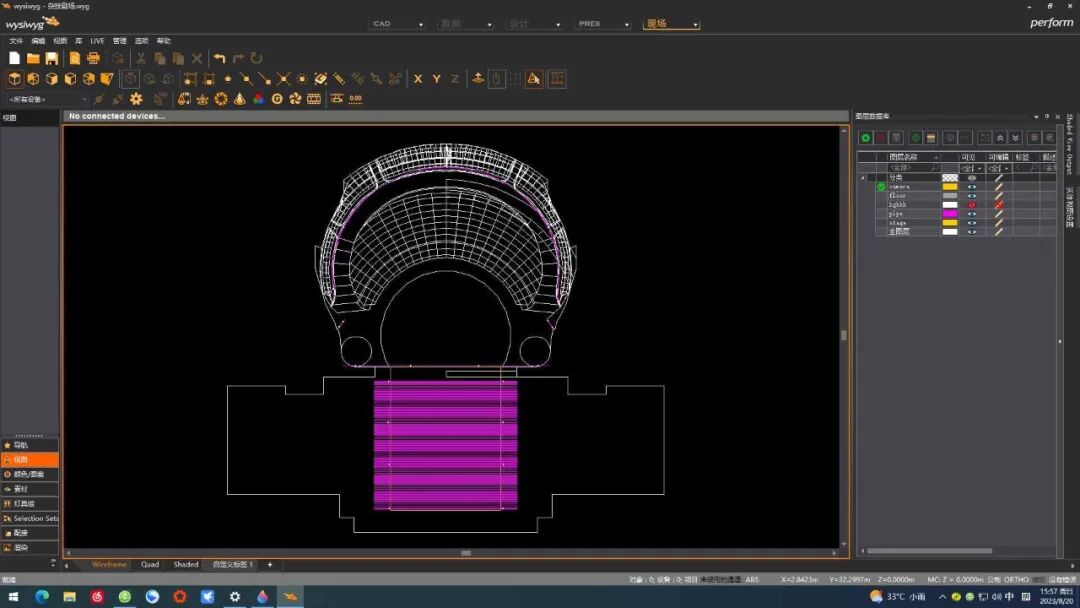The width and height of the screenshot is (1080, 608).
Task: Switch to the Quad view tab
Action: click(x=150, y=565)
